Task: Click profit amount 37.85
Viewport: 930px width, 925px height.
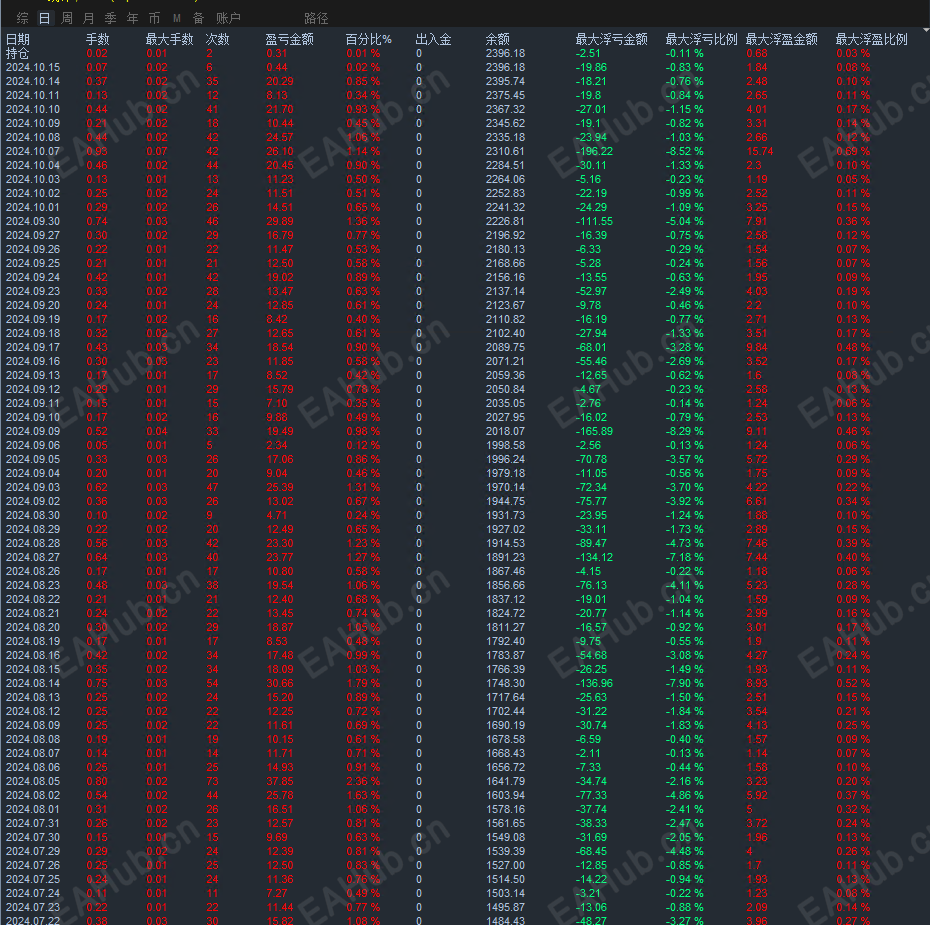Action: coord(280,781)
